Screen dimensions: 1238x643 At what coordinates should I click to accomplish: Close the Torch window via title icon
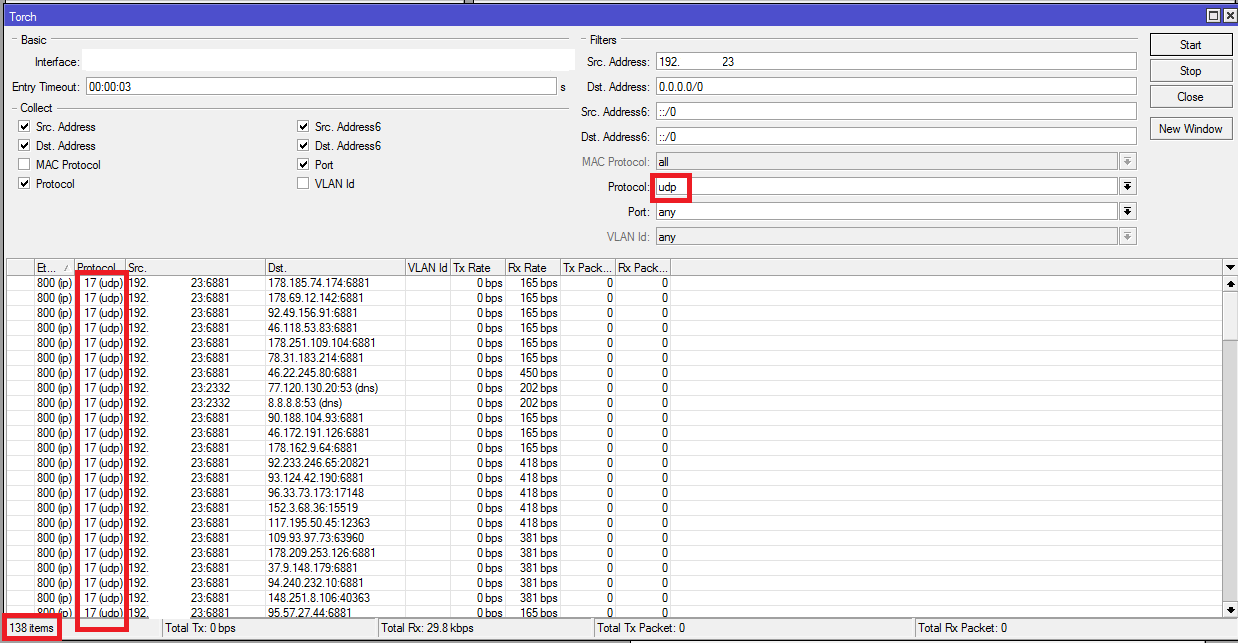point(1228,16)
